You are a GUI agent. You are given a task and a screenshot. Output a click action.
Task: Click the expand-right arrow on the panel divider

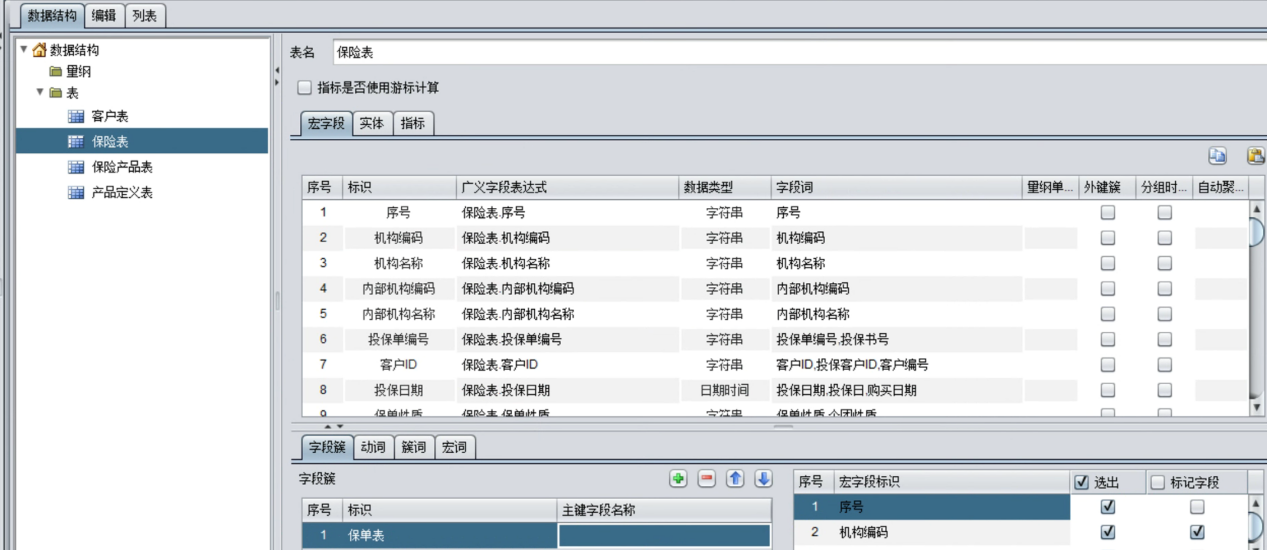coord(277,83)
